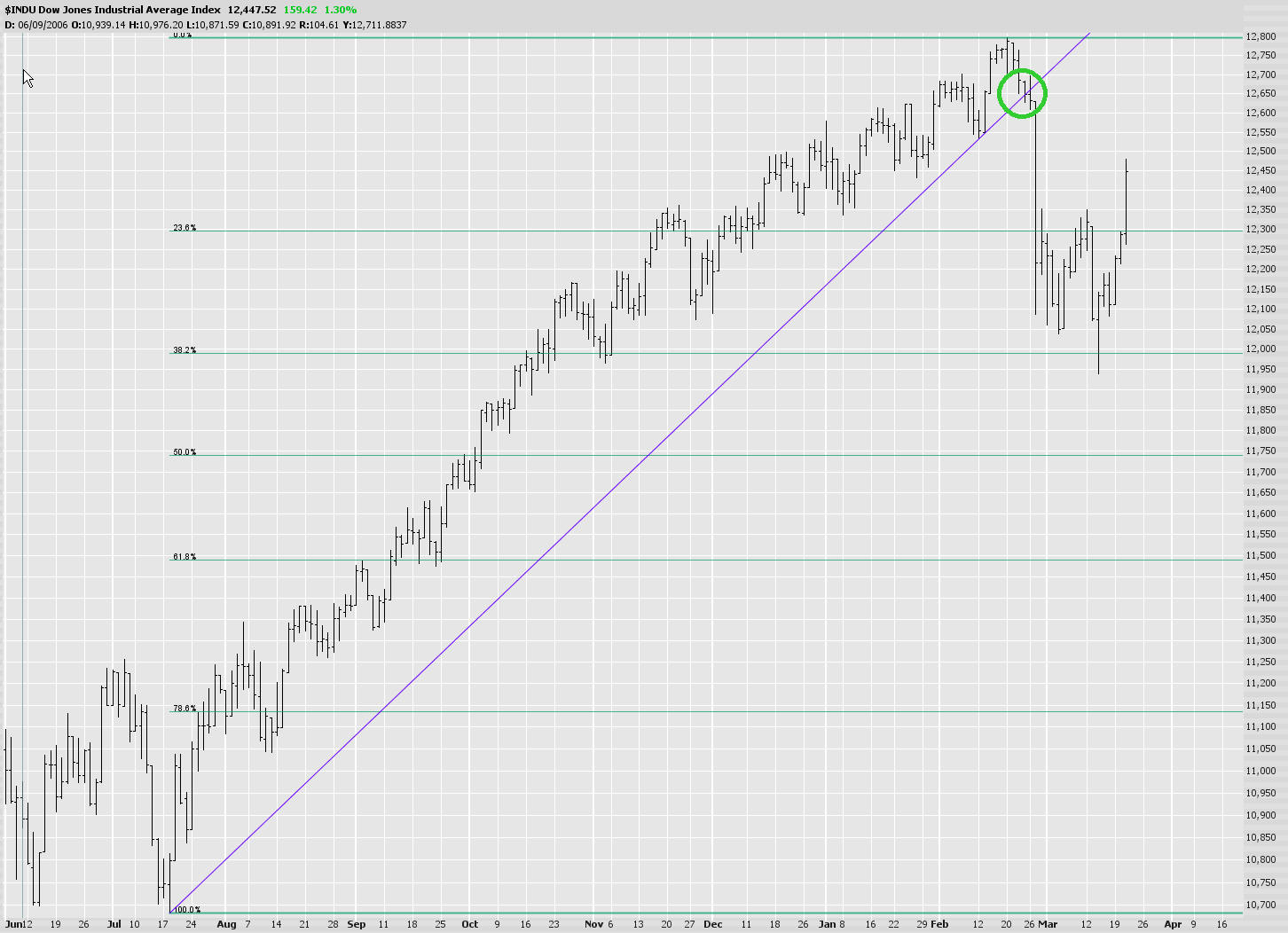Click the 11,750 price axis label
The width and height of the screenshot is (1288, 933).
click(1261, 451)
